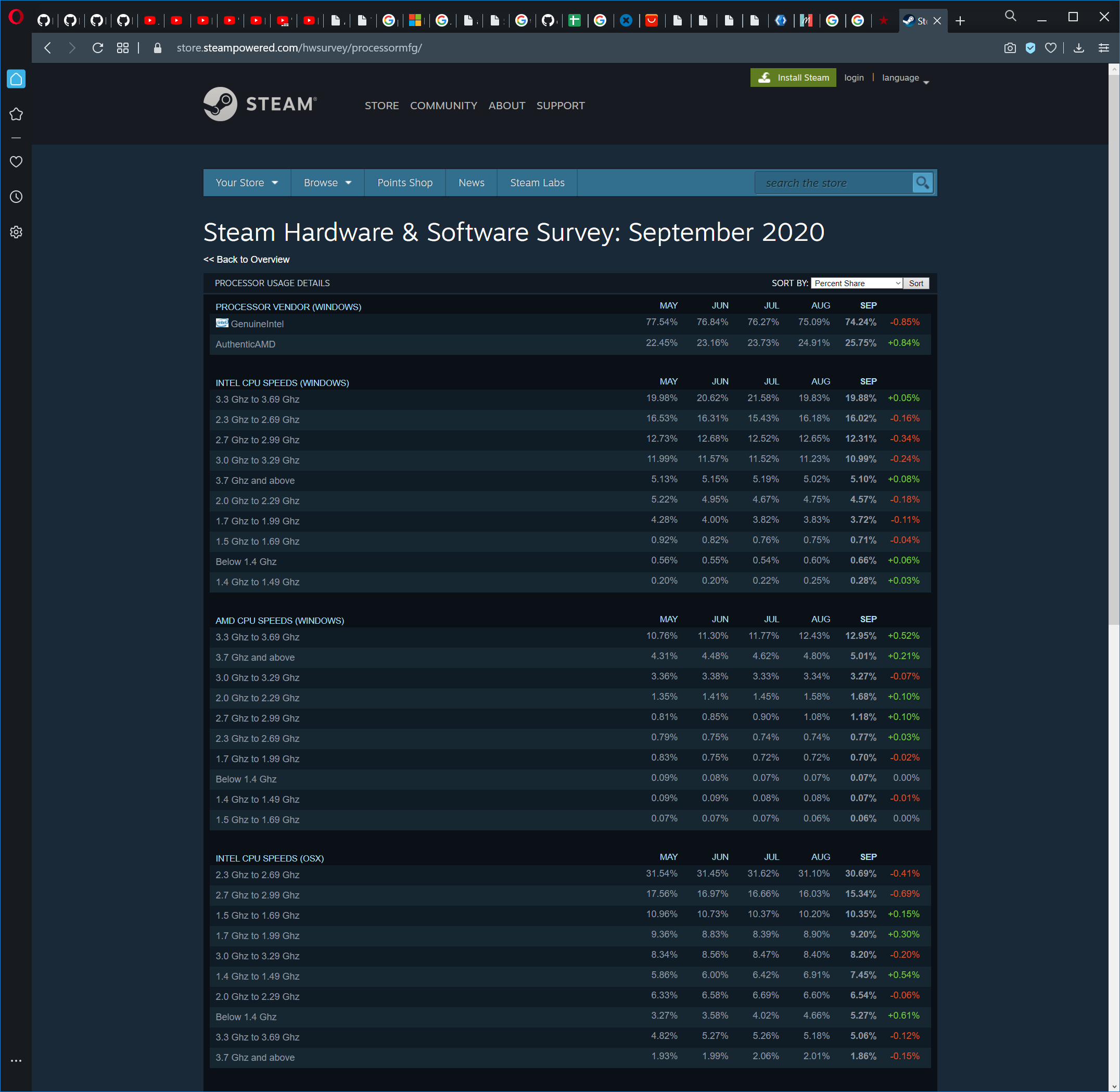Click the AuthenticAMD row label
The height and width of the screenshot is (1092, 1120).
[246, 344]
